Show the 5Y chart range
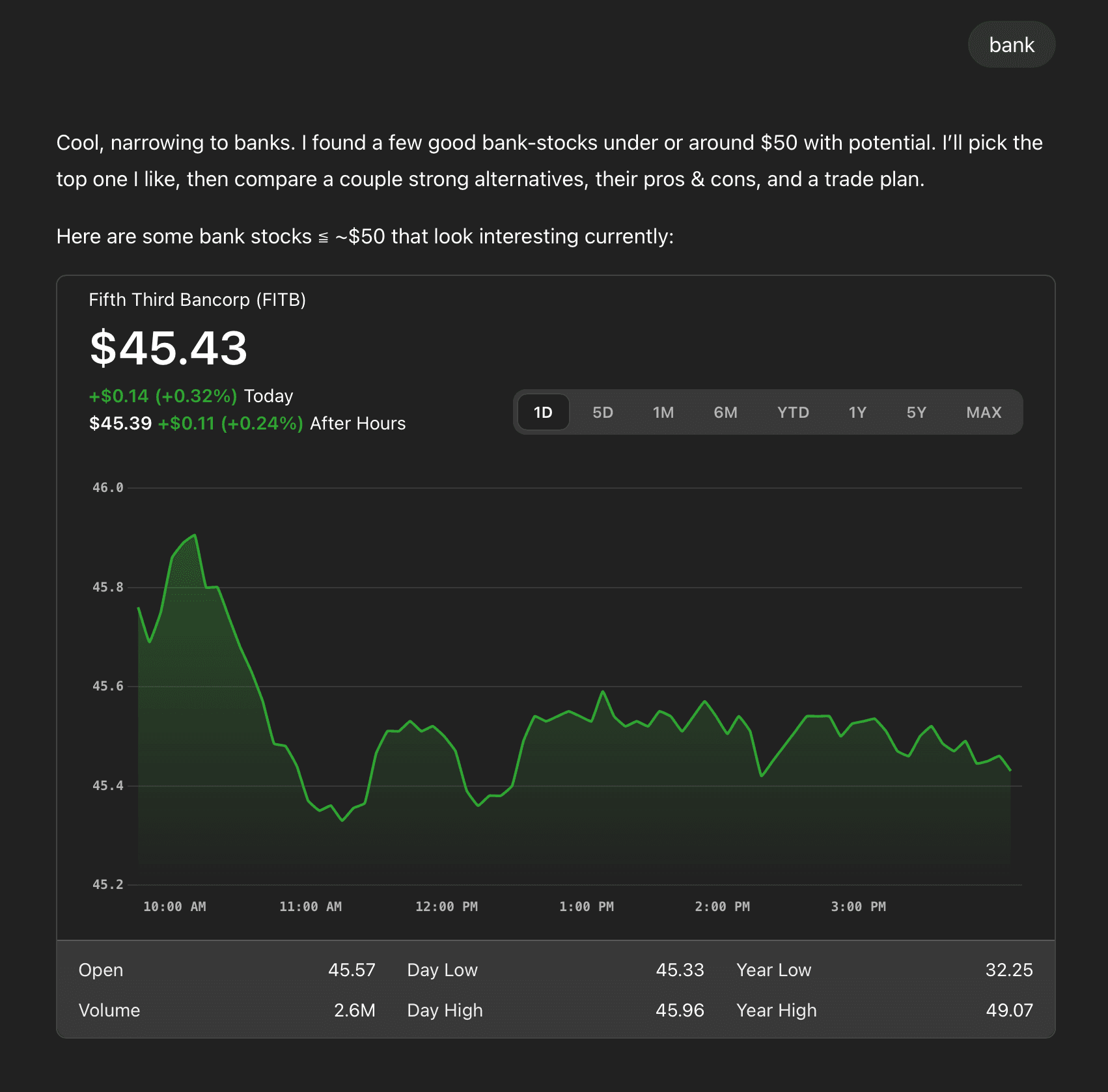Image resolution: width=1108 pixels, height=1092 pixels. (916, 412)
